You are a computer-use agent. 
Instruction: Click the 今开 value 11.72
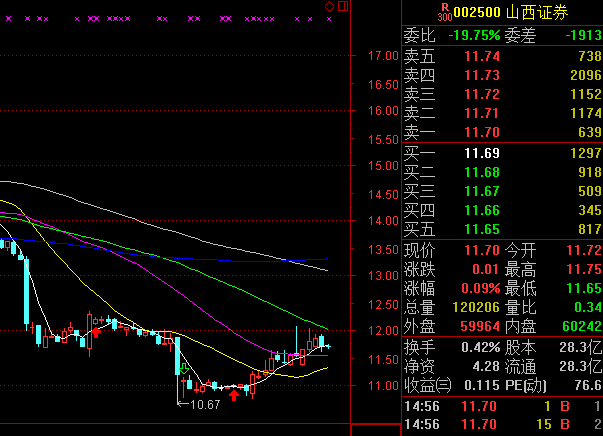pos(584,251)
